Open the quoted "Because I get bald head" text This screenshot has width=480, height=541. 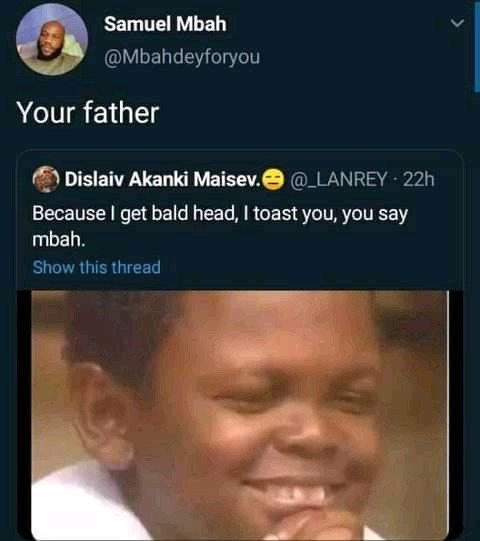(220, 226)
